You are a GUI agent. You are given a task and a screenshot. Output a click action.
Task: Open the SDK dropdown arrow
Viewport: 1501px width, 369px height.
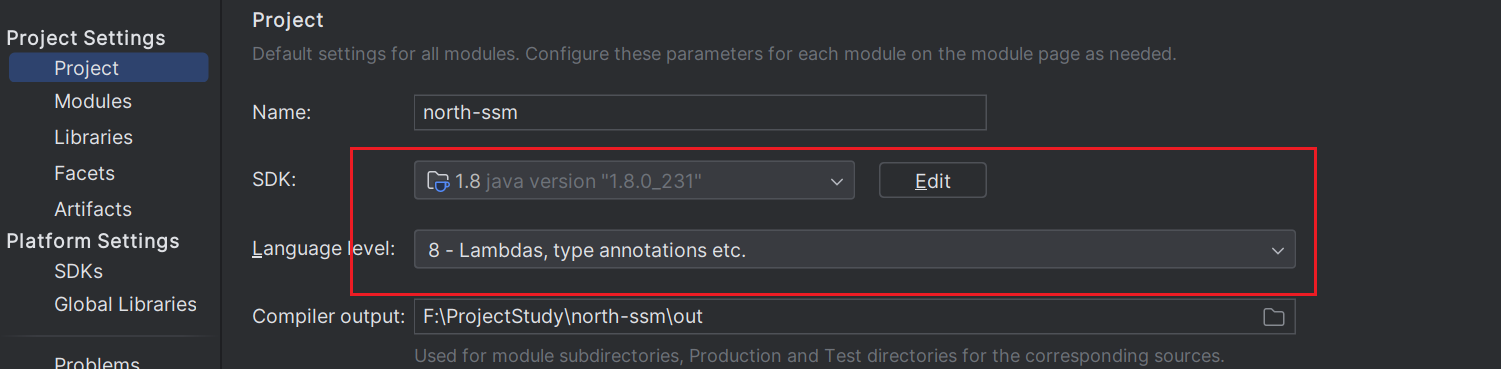(x=837, y=181)
